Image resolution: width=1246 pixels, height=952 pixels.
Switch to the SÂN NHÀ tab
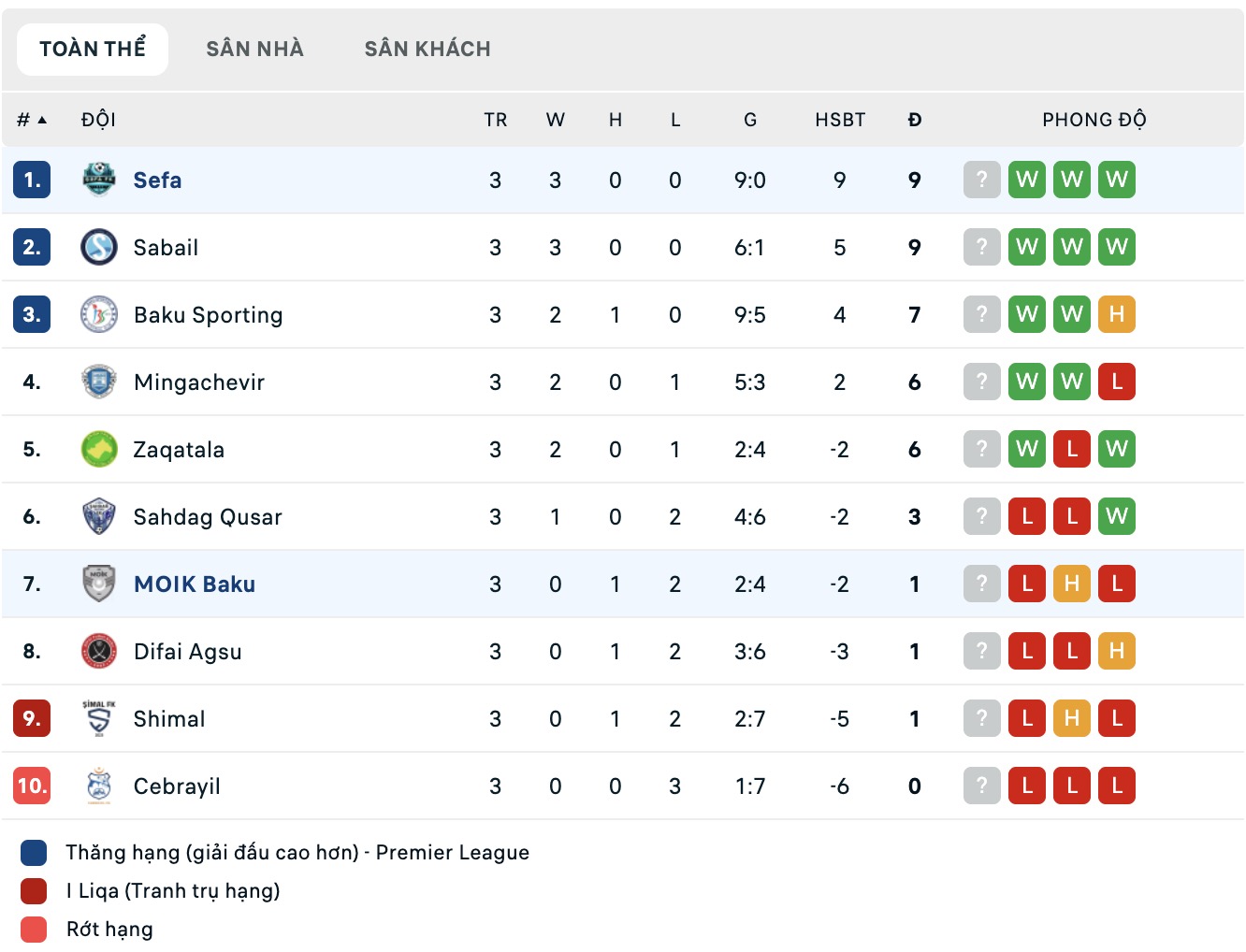[254, 49]
